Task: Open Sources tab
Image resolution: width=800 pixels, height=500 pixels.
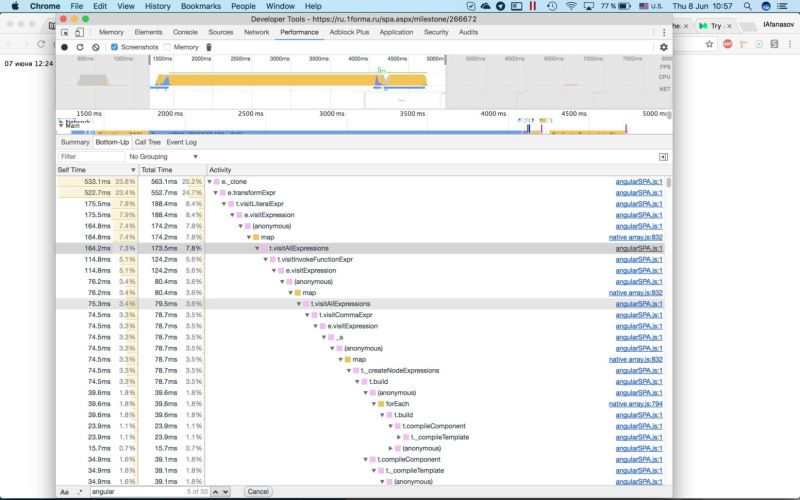Action: click(x=220, y=32)
